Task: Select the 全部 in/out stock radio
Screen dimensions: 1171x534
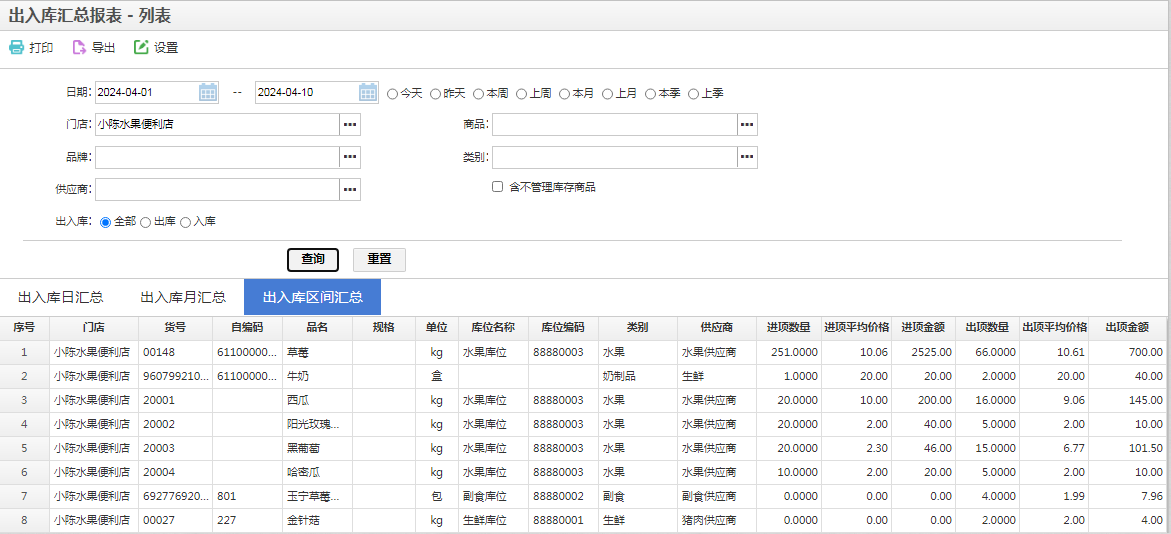Action: 105,223
